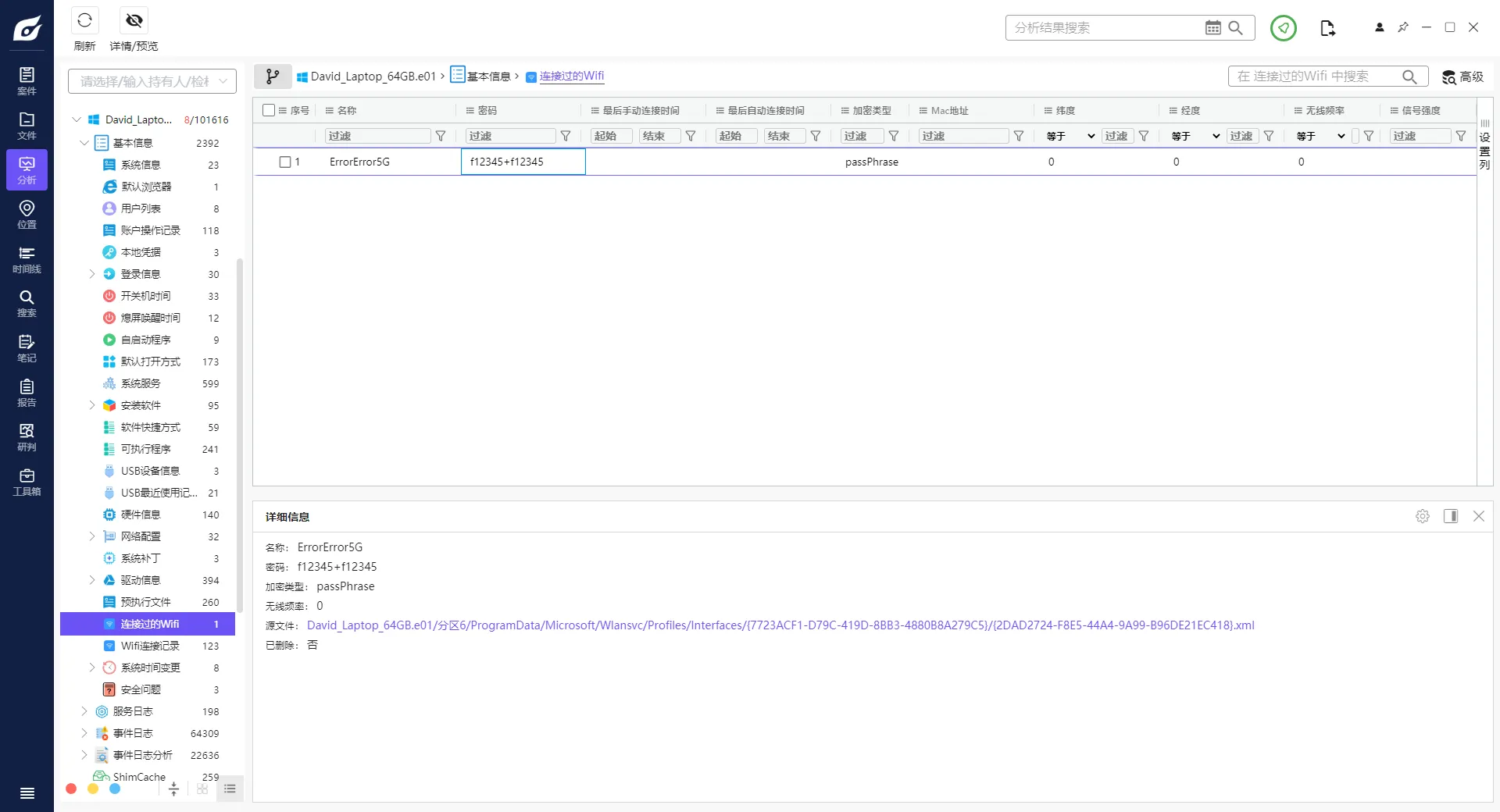This screenshot has height=812, width=1500.
Task: Open the Timeline view in sidebar
Action: [x=27, y=259]
